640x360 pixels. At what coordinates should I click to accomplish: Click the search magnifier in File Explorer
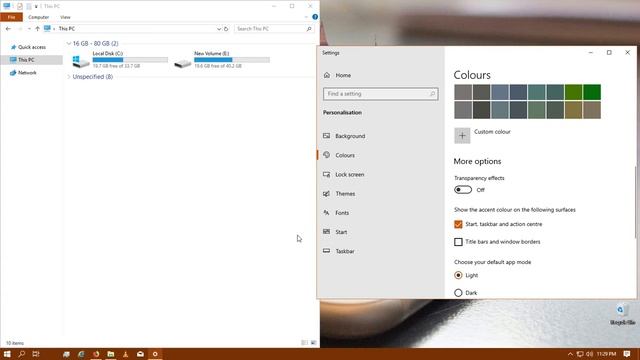point(309,29)
